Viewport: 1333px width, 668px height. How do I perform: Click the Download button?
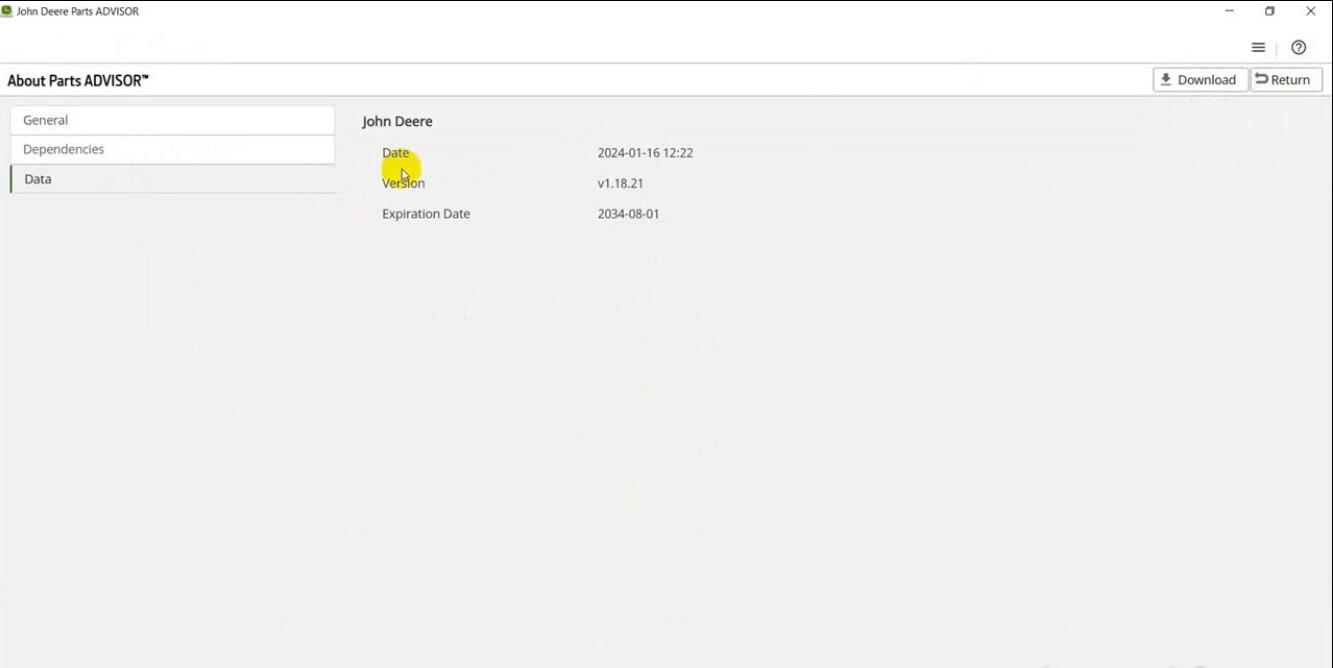click(1200, 80)
